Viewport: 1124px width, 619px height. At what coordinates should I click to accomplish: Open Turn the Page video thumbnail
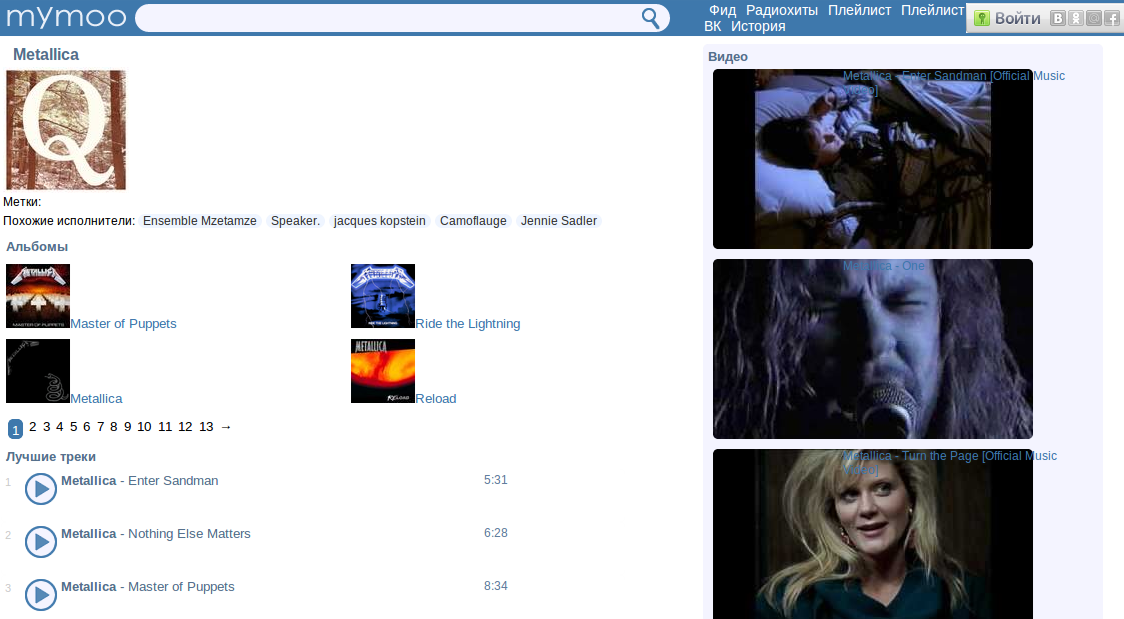[872, 534]
